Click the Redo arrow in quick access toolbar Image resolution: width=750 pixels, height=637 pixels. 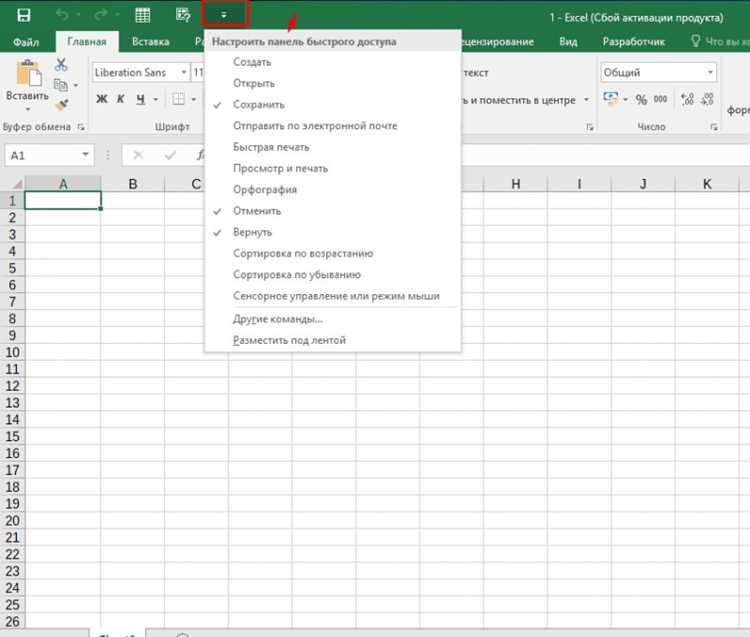pos(100,15)
